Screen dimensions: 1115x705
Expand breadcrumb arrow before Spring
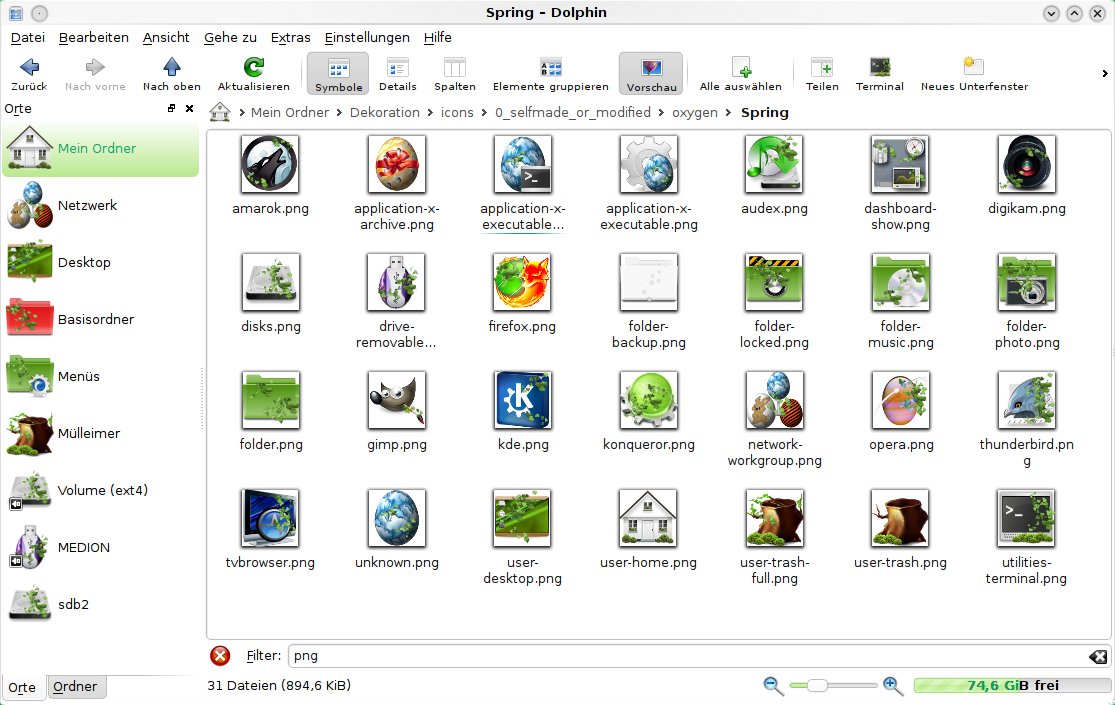[728, 112]
